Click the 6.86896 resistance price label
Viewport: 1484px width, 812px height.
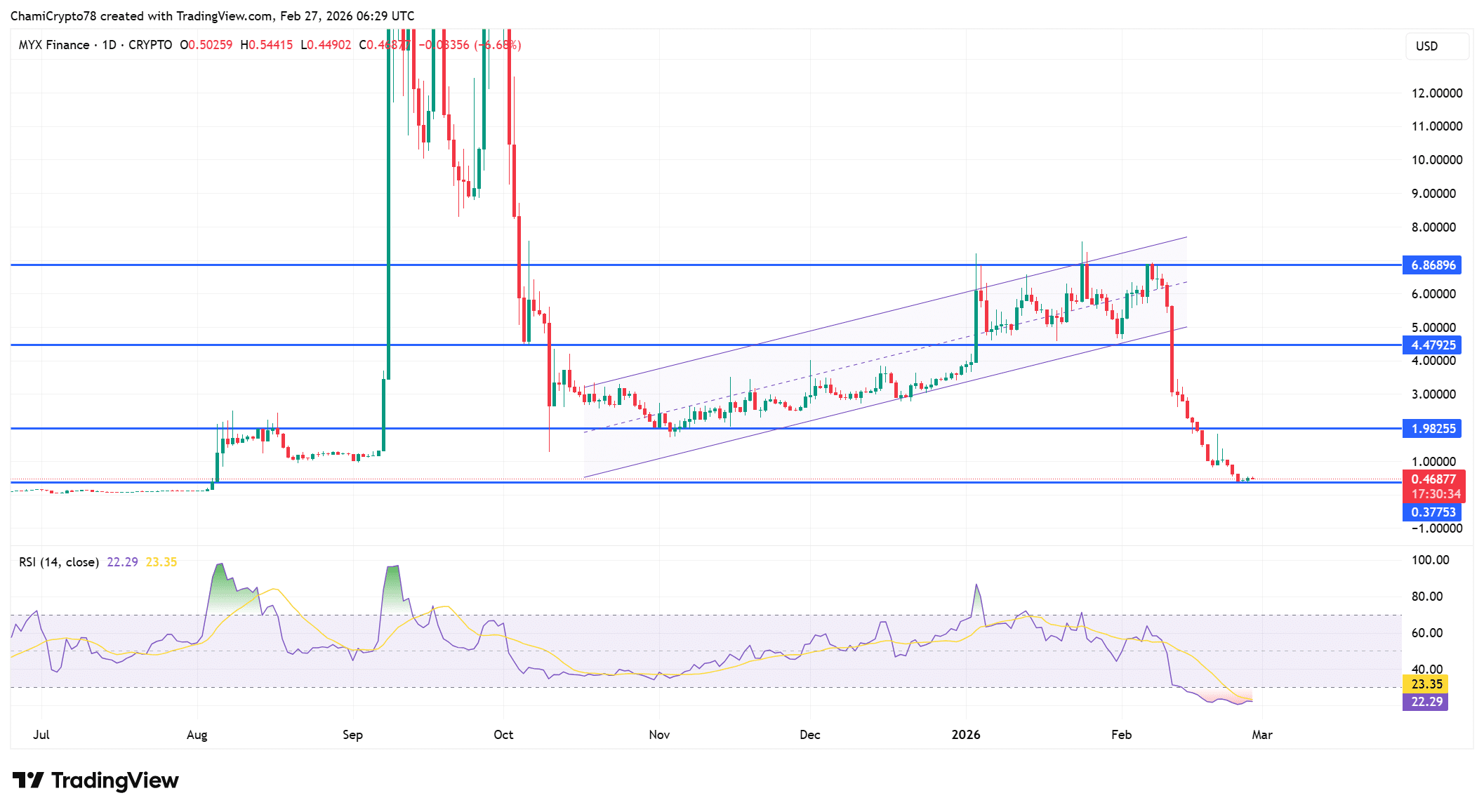[x=1436, y=265]
